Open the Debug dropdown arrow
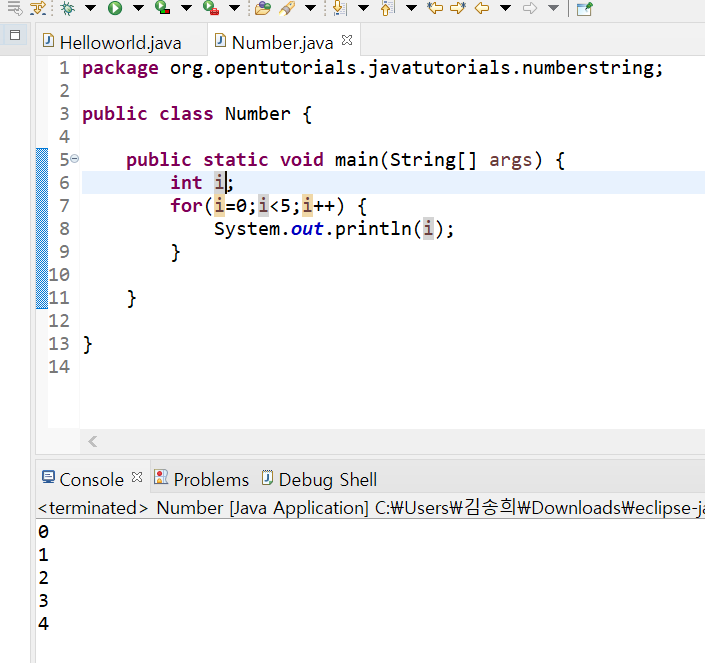 pos(90,8)
